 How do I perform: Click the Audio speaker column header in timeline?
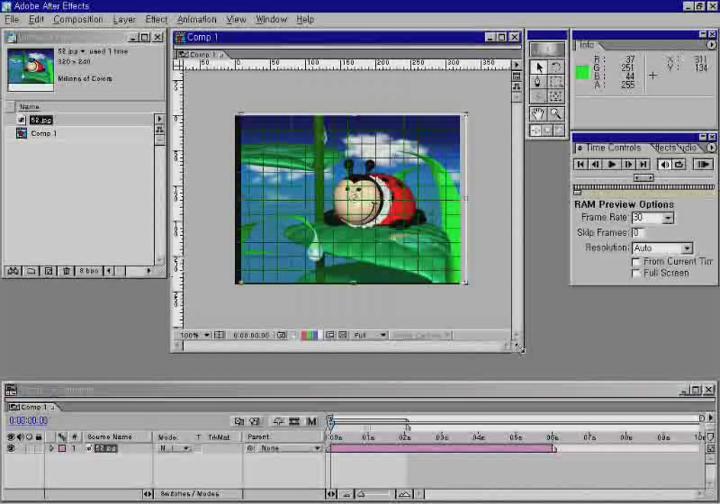point(20,437)
